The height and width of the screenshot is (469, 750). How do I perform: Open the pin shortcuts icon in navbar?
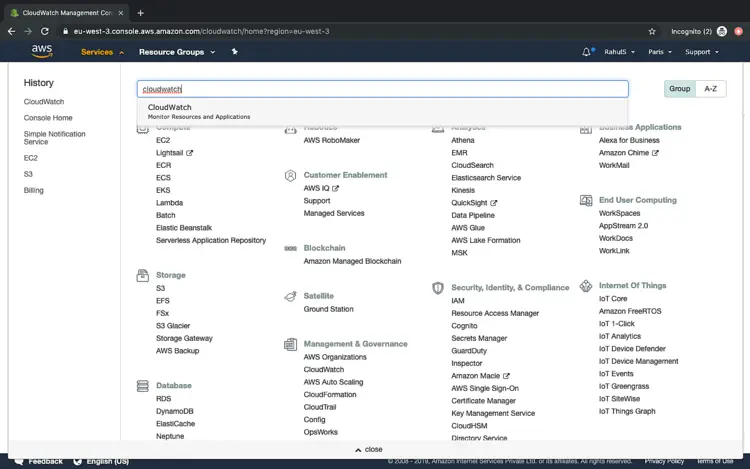click(x=234, y=52)
